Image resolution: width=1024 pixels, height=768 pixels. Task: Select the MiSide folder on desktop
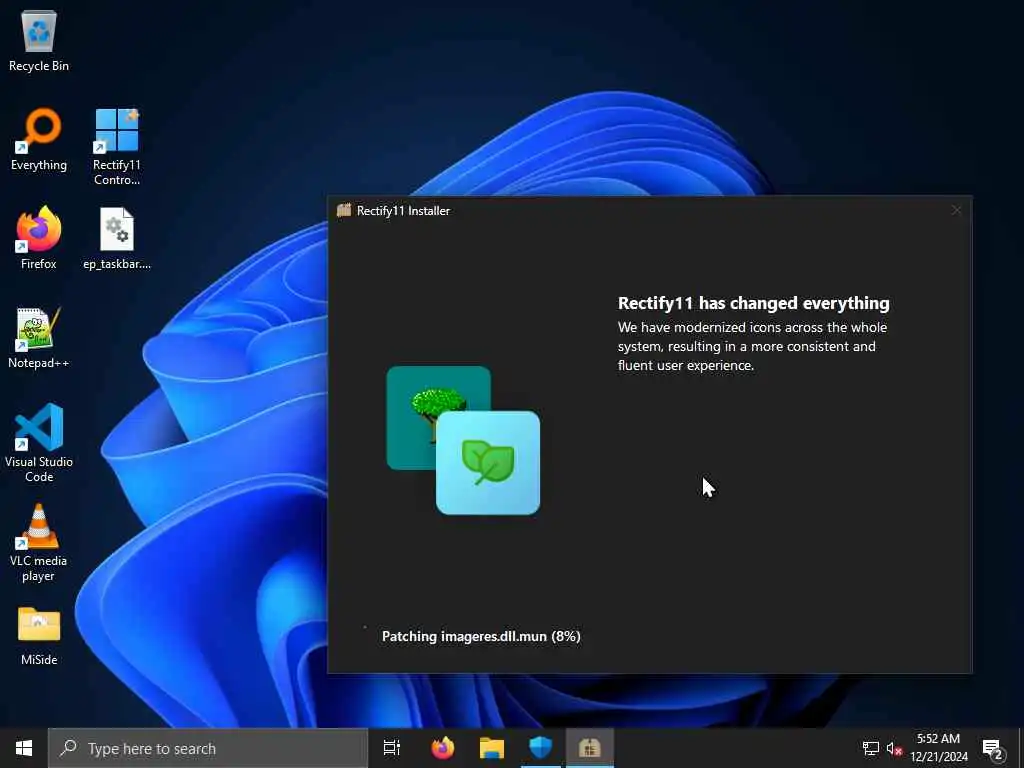pos(39,635)
